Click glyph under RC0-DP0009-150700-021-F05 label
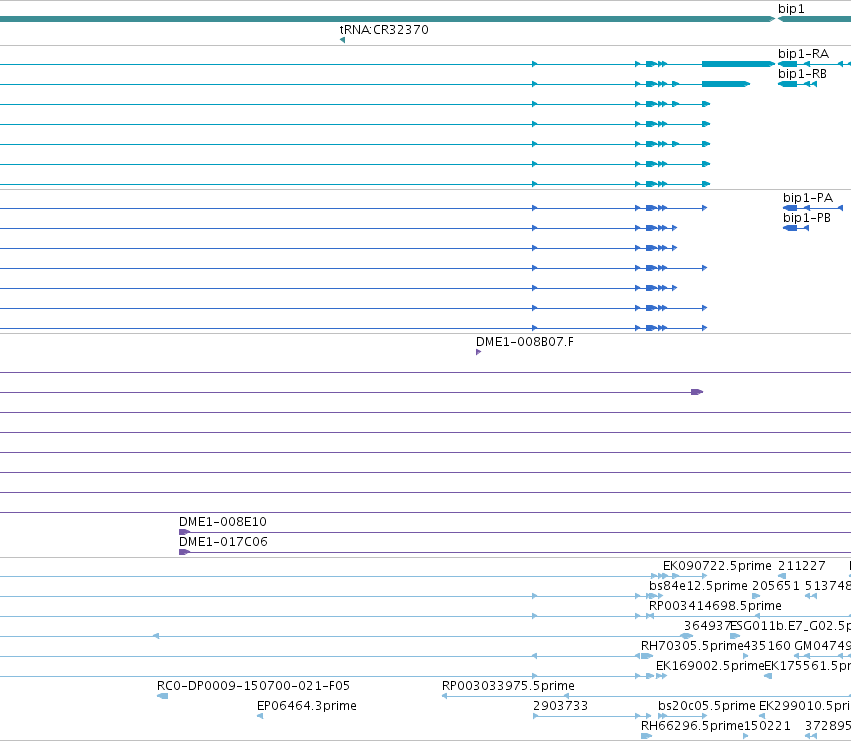This screenshot has width=851, height=741. [162, 696]
